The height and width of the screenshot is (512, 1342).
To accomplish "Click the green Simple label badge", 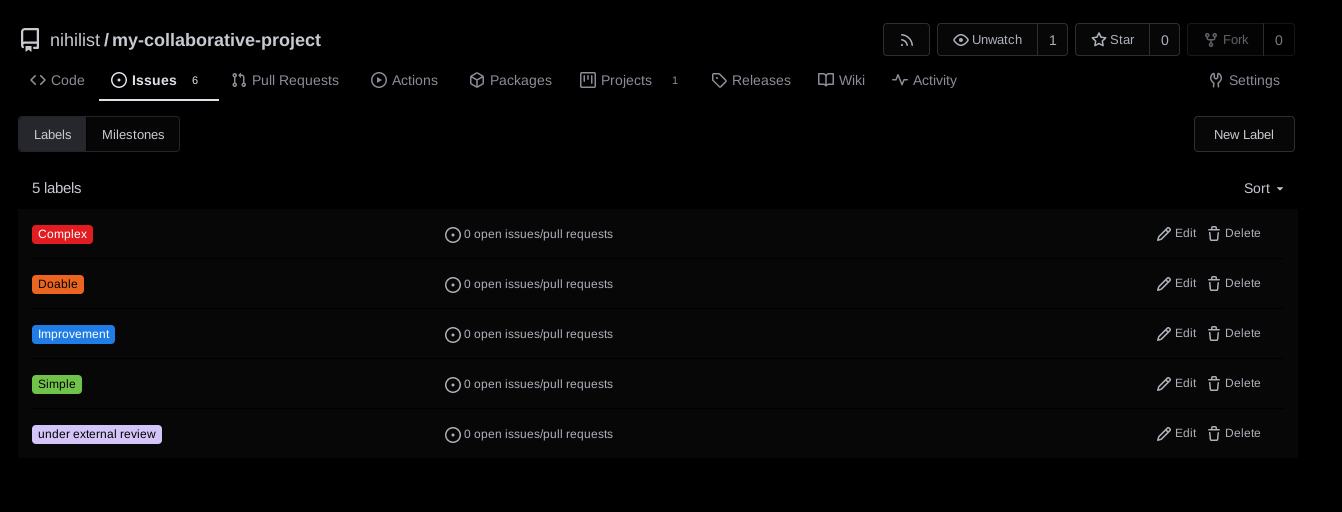I will click(x=57, y=384).
